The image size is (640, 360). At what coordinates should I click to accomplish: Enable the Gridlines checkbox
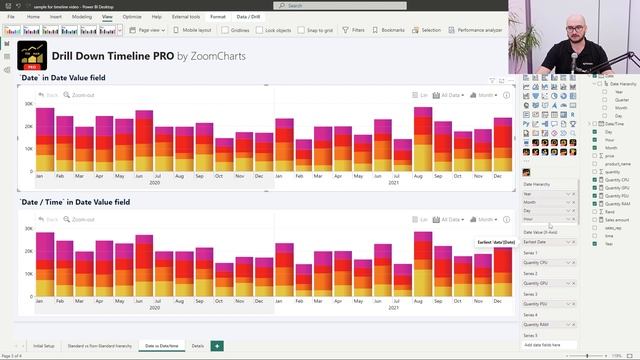[x=225, y=30]
